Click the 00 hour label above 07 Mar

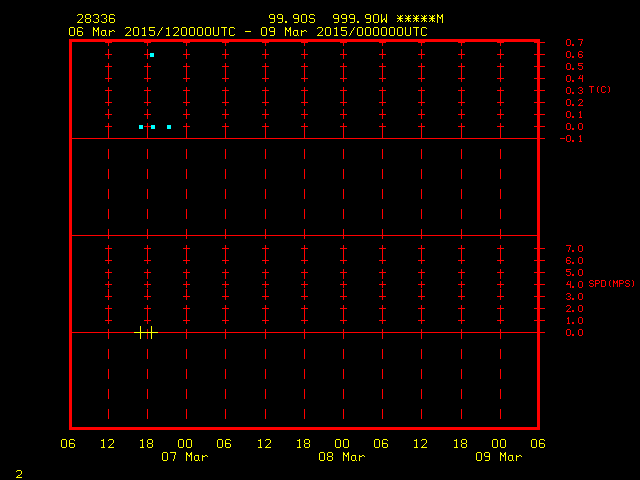tap(185, 444)
